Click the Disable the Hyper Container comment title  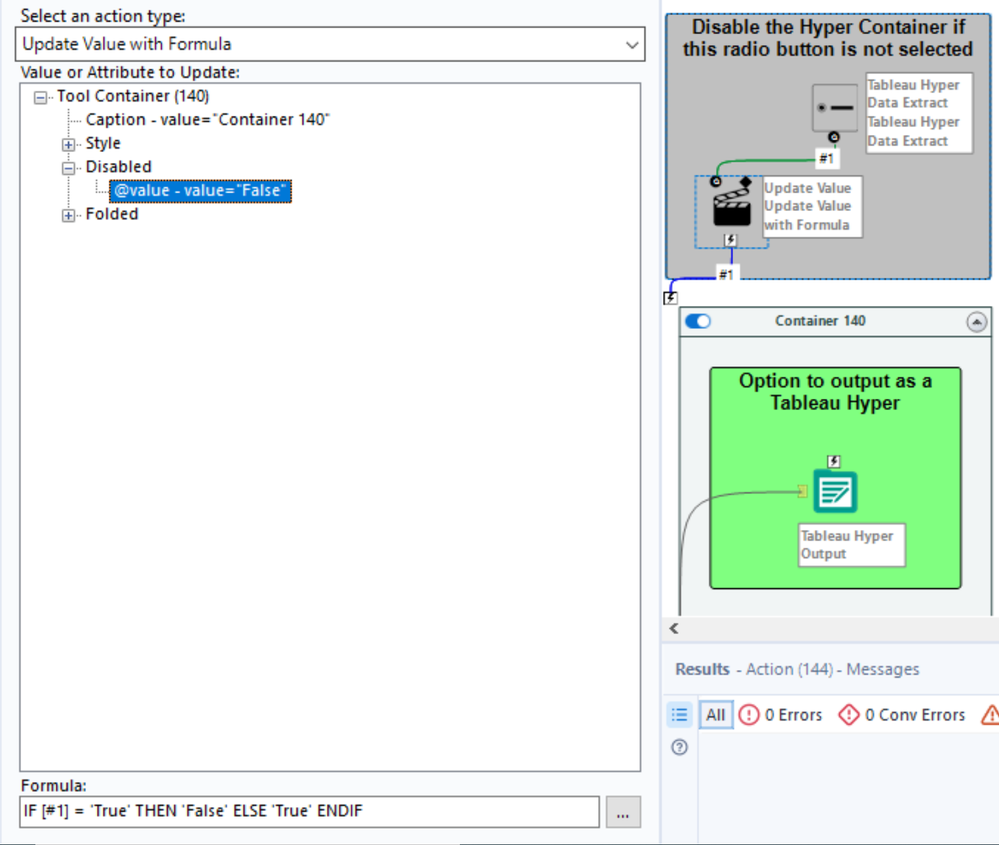(828, 38)
